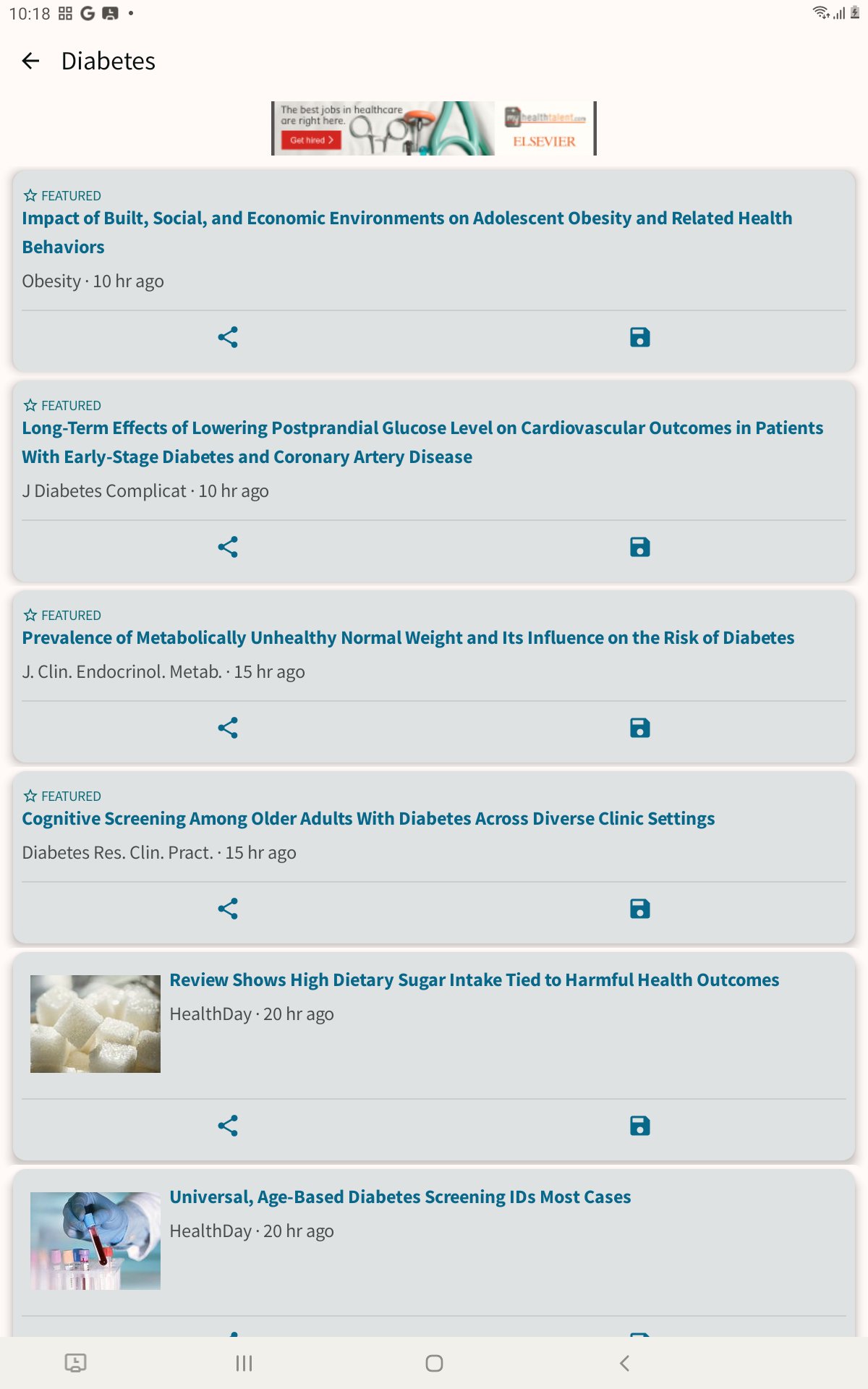
Task: Tap the Elsevier healthcare jobs ad banner
Action: tap(434, 128)
